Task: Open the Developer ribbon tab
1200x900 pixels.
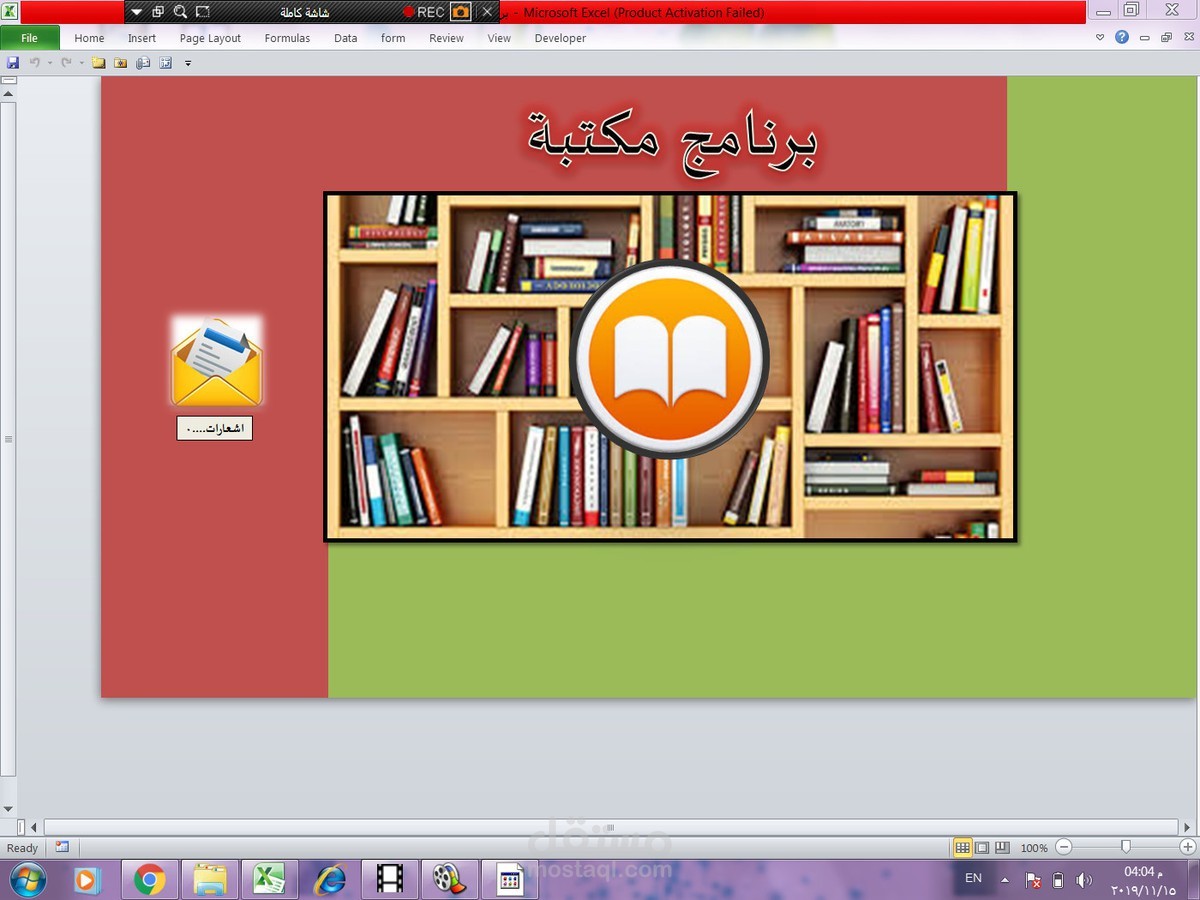Action: [560, 38]
